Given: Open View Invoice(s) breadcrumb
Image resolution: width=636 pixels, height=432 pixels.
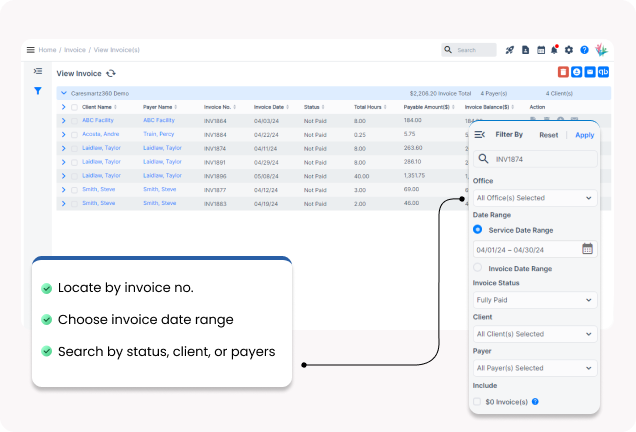Looking at the screenshot, I should (x=116, y=50).
